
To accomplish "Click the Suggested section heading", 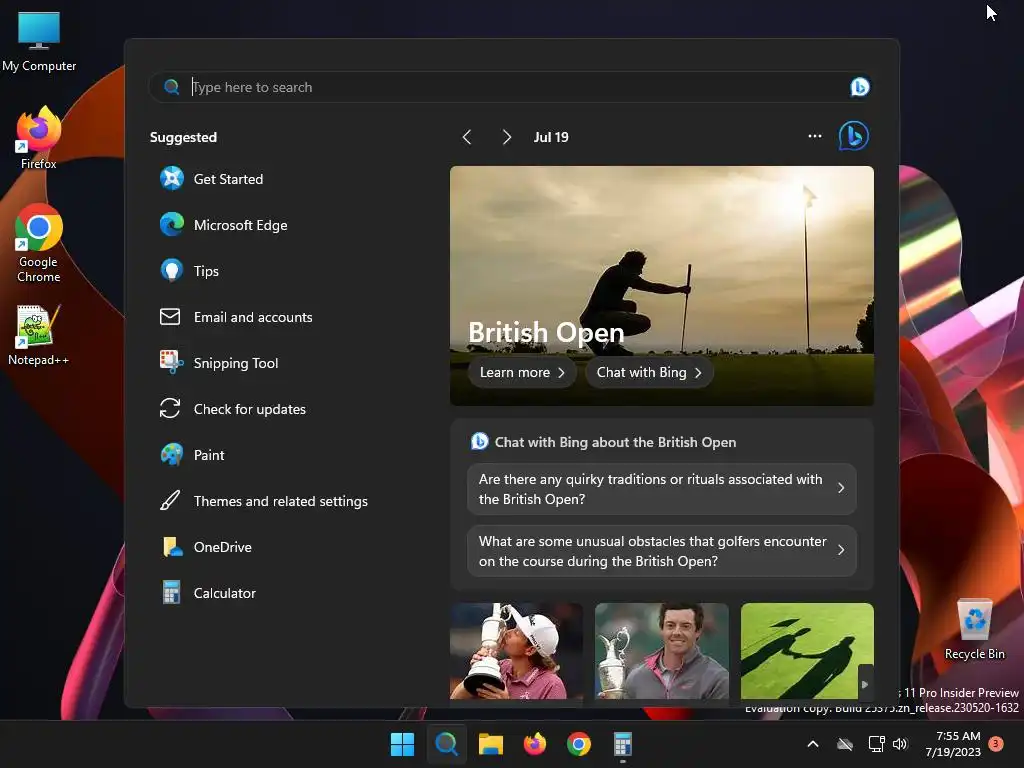I will pyautogui.click(x=184, y=137).
